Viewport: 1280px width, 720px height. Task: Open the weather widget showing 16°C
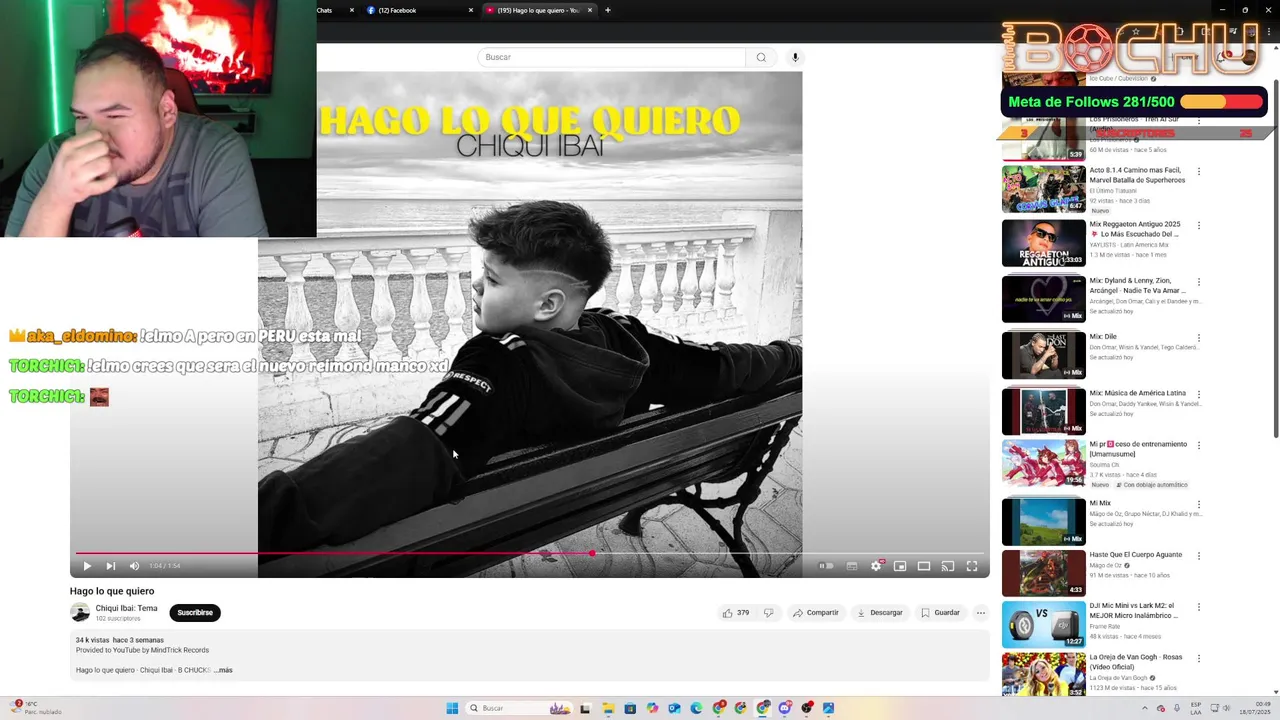[37, 708]
